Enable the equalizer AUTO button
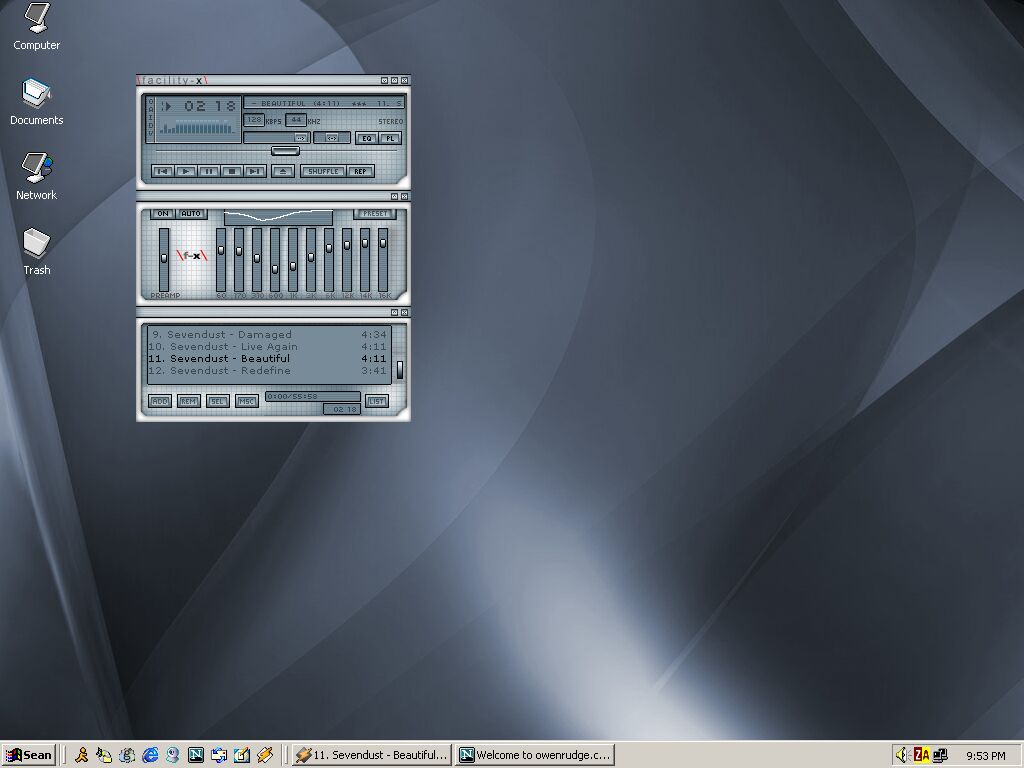The image size is (1024, 768). pos(190,214)
